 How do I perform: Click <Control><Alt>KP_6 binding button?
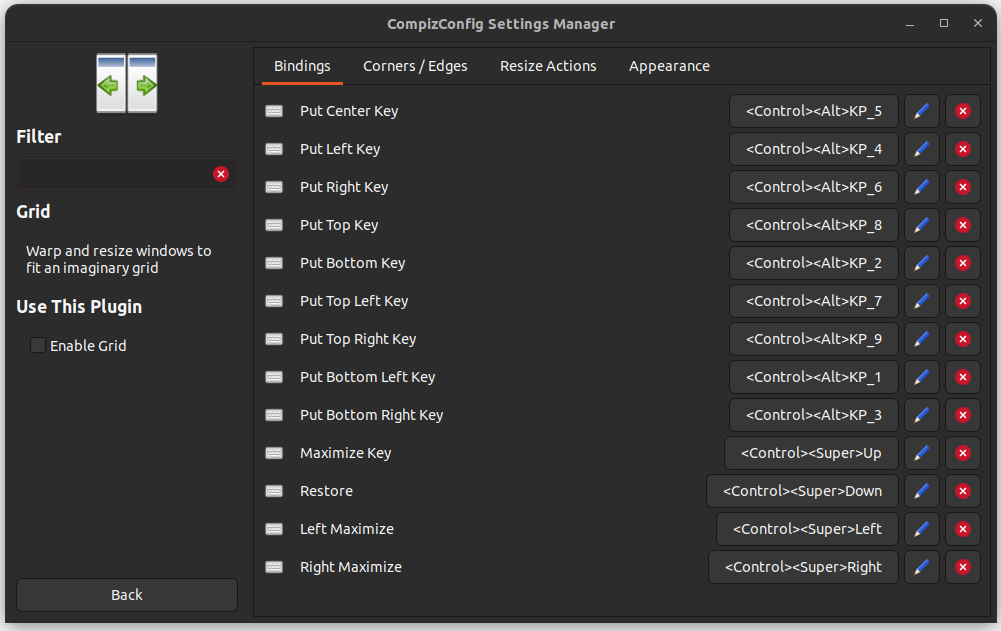coord(814,187)
